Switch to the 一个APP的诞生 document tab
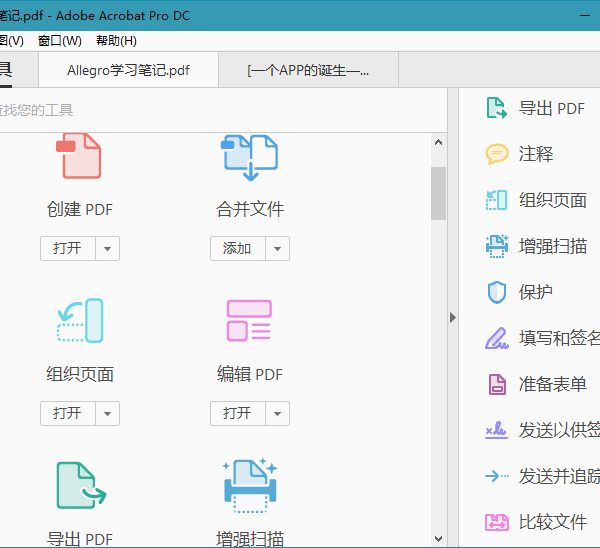 tap(308, 71)
